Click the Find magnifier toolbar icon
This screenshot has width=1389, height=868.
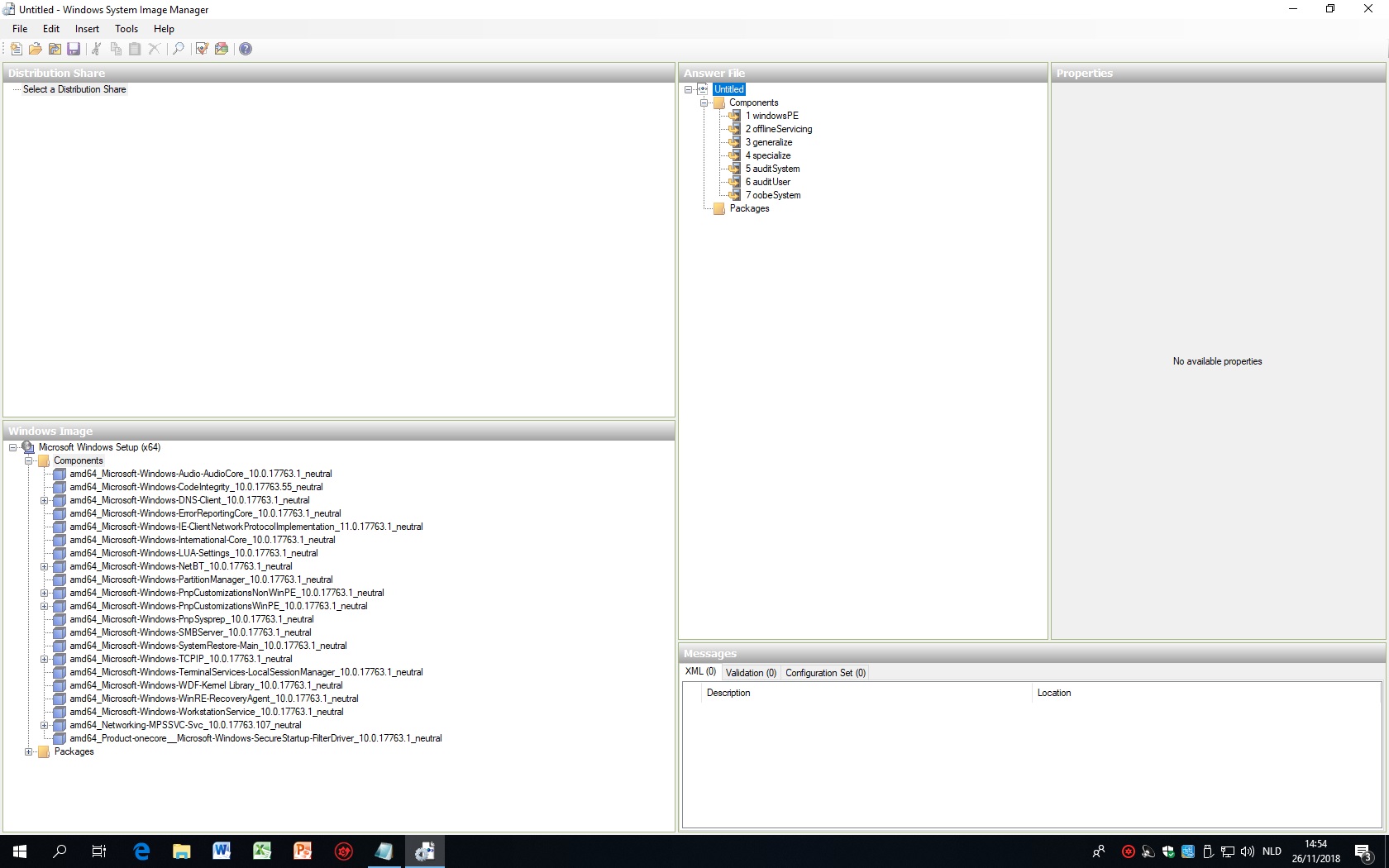click(178, 49)
